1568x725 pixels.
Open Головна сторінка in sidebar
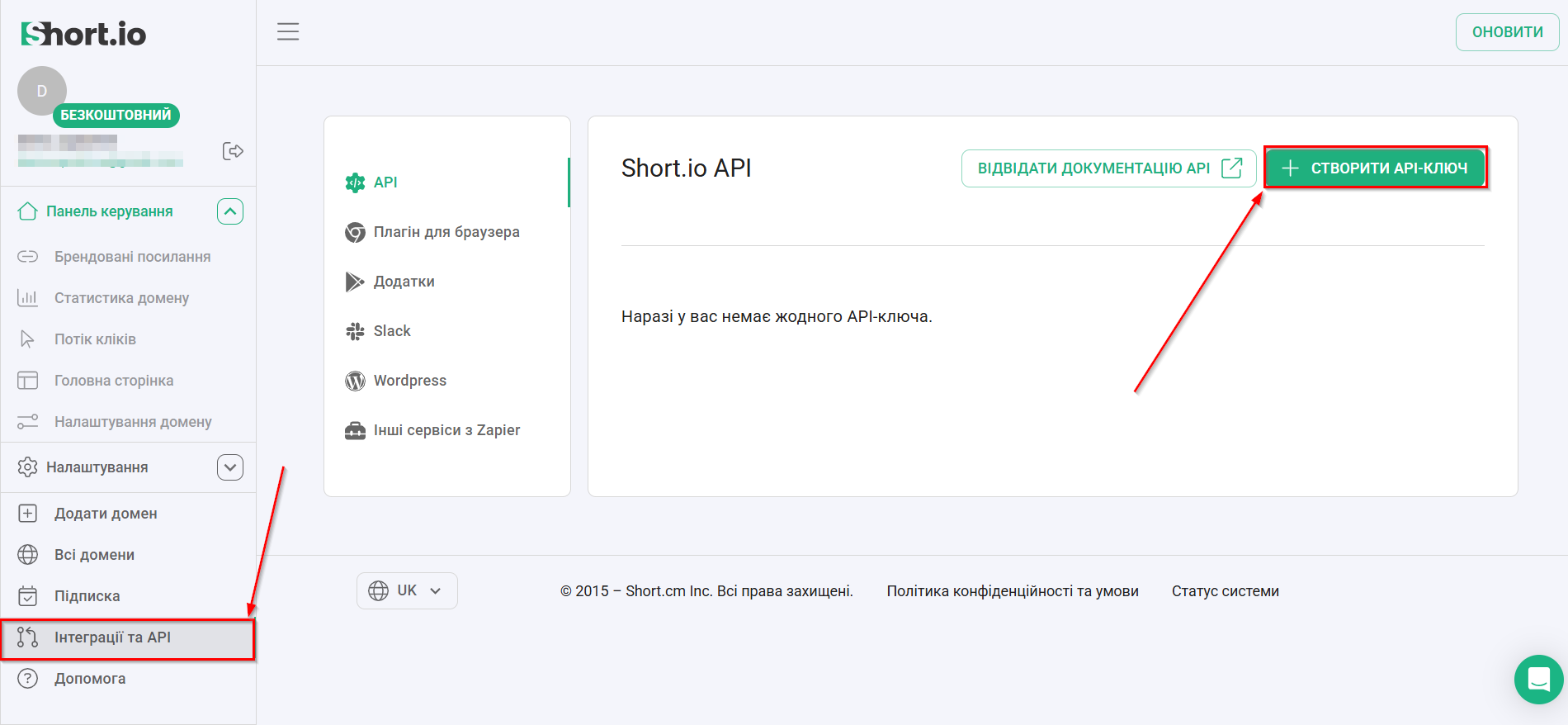[x=128, y=381]
